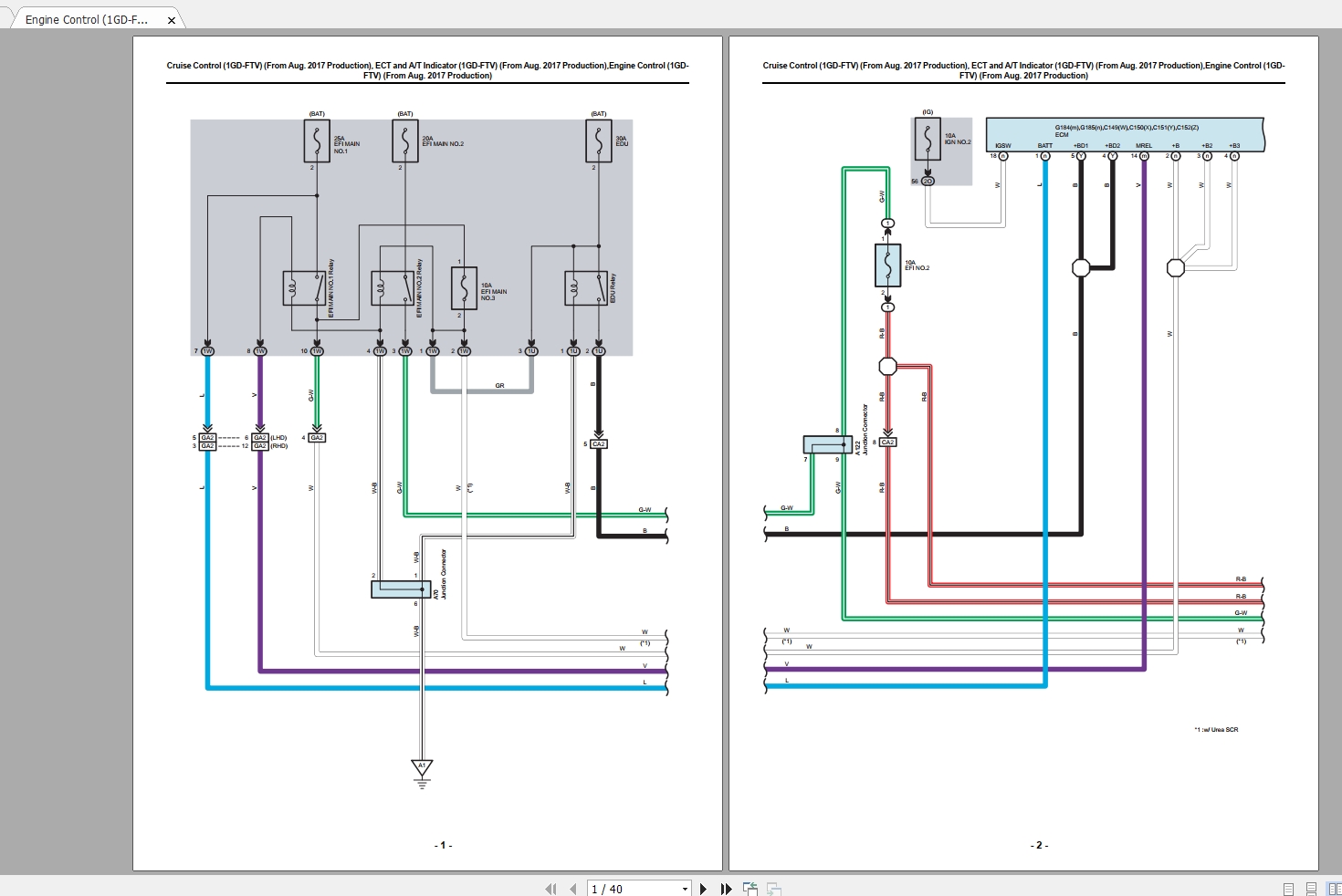Viewport: 1342px width, 896px height.
Task: Open the page number dropdown arrow
Action: tap(685, 889)
